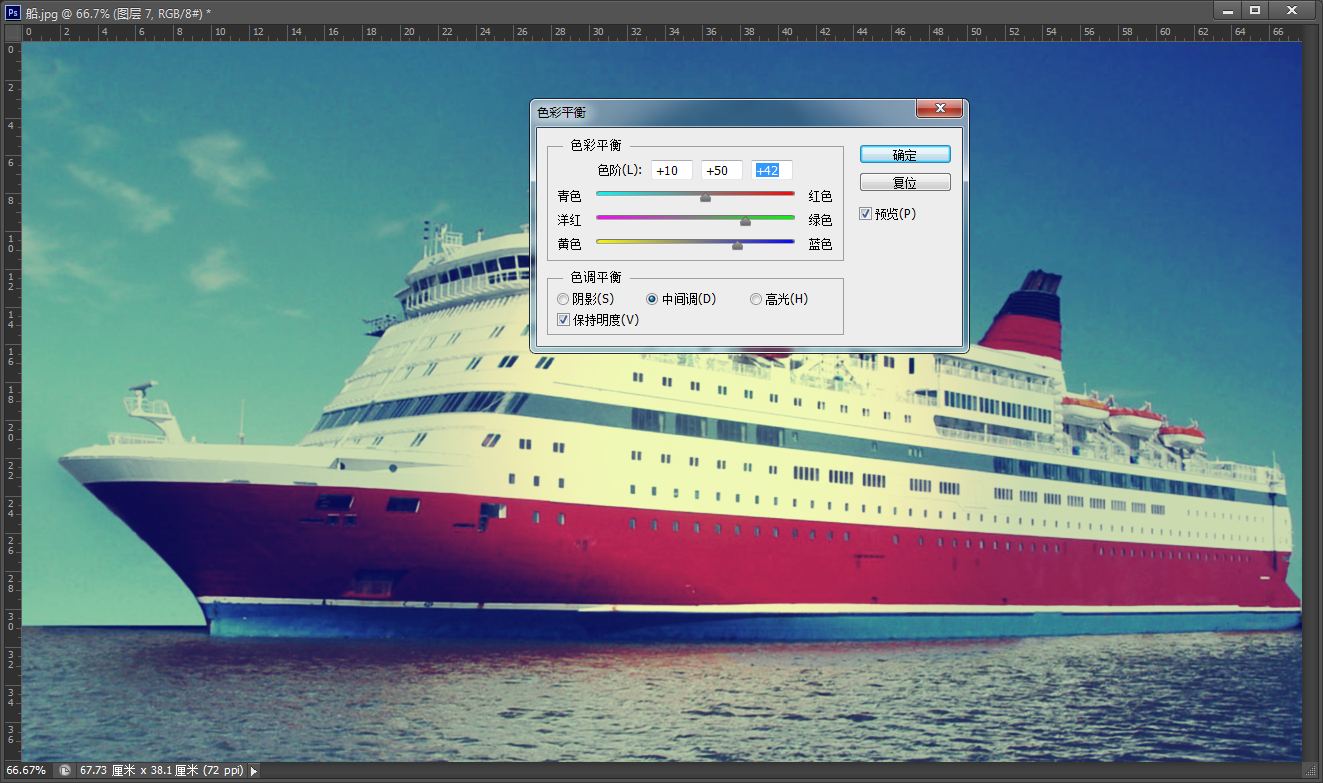Open the status bar options arrow

point(253,770)
